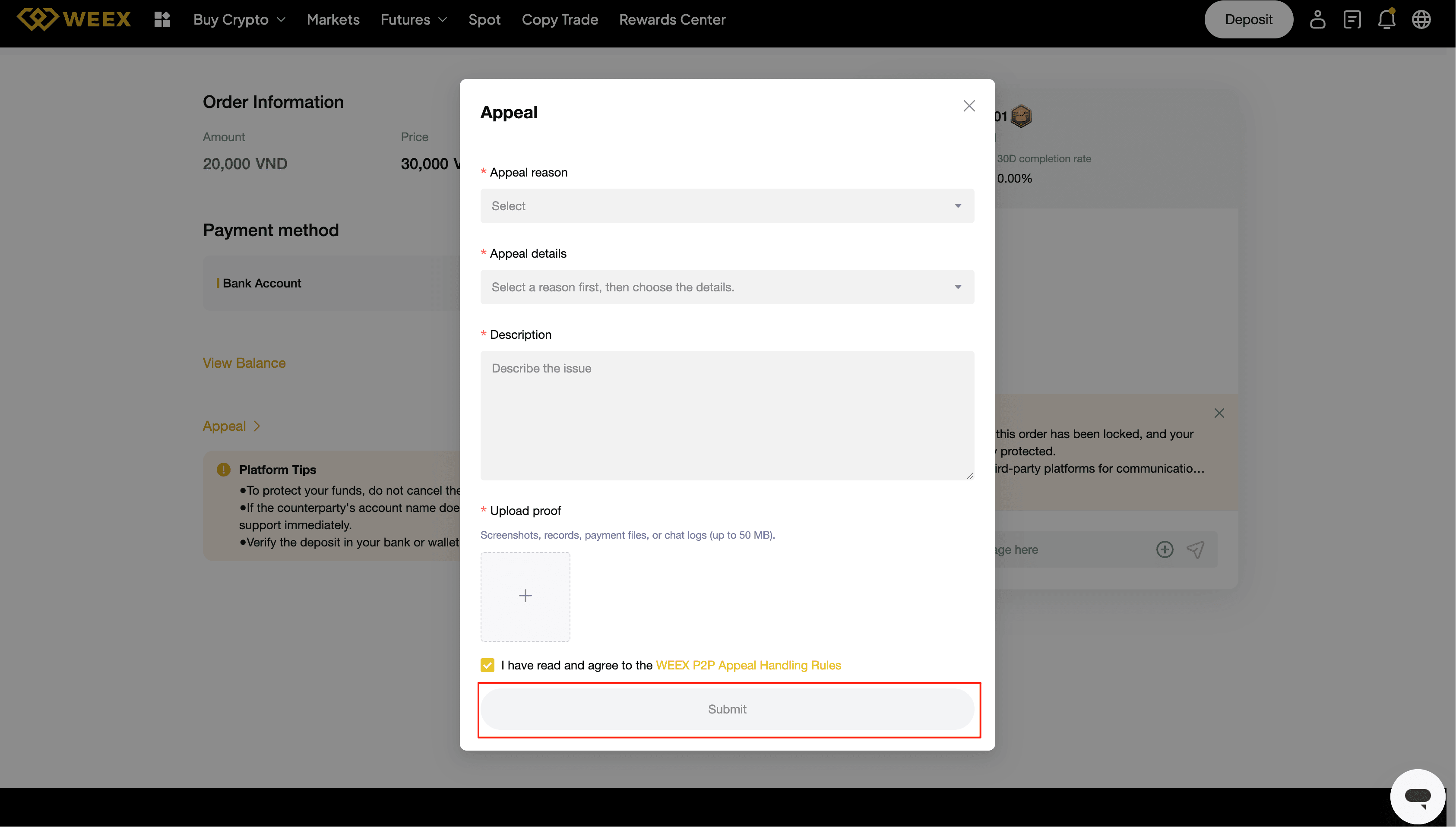This screenshot has height=827, width=1456.
Task: Open the live chat support bubble
Action: [1418, 796]
